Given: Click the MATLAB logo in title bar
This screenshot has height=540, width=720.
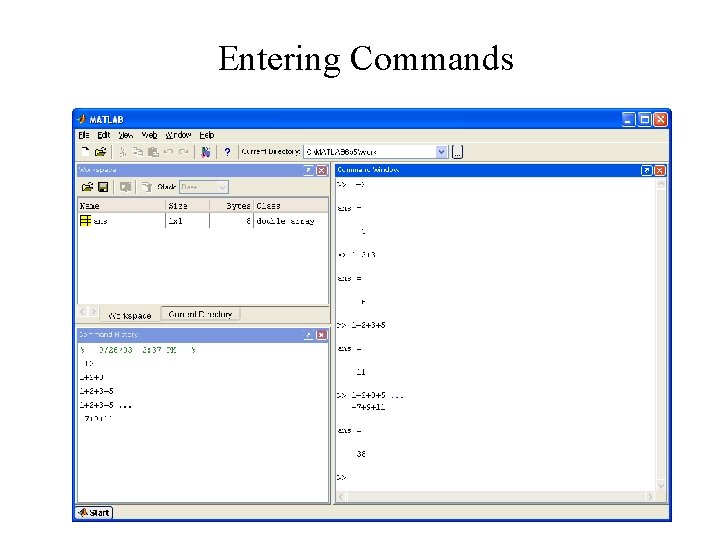Looking at the screenshot, I should [x=81, y=119].
